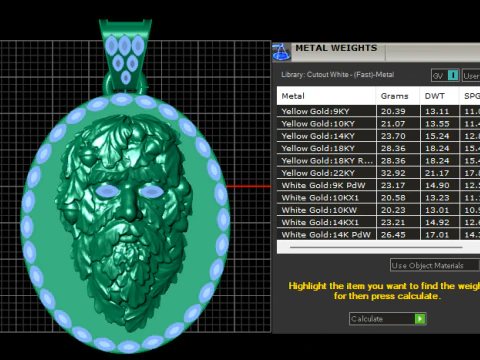Select the White Gold:14KX1 row
This screenshot has height=360, width=480.
378,222
